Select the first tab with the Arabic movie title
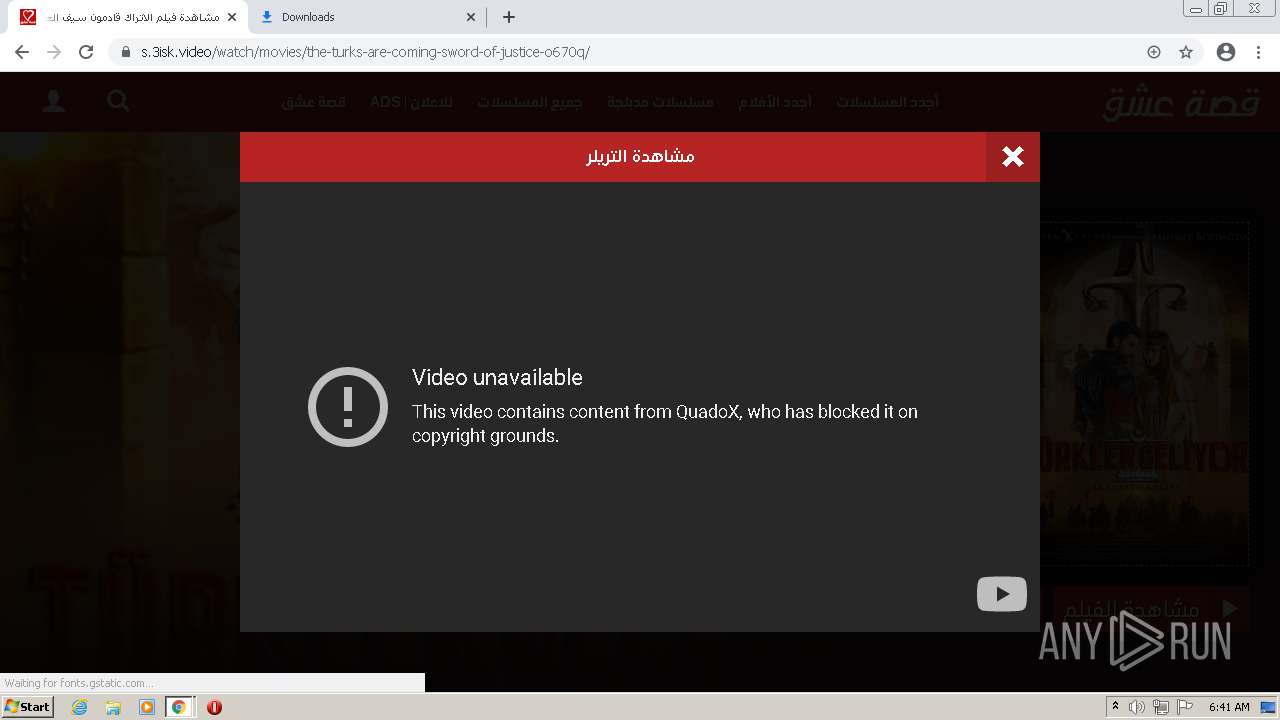 [128, 17]
